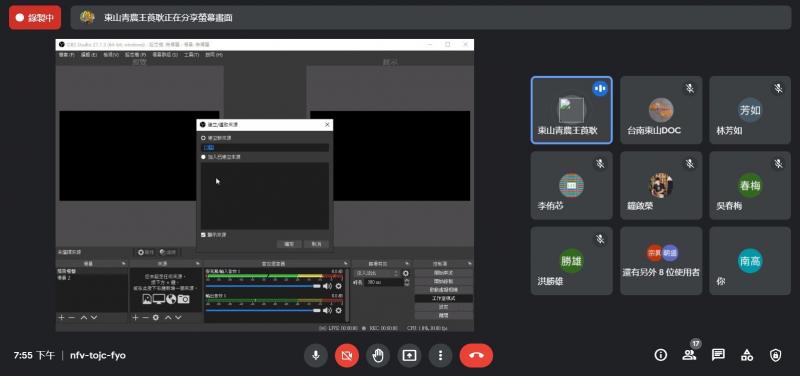Open the 檢視 menu in OBS window
800x376 pixels.
pyautogui.click(x=111, y=55)
